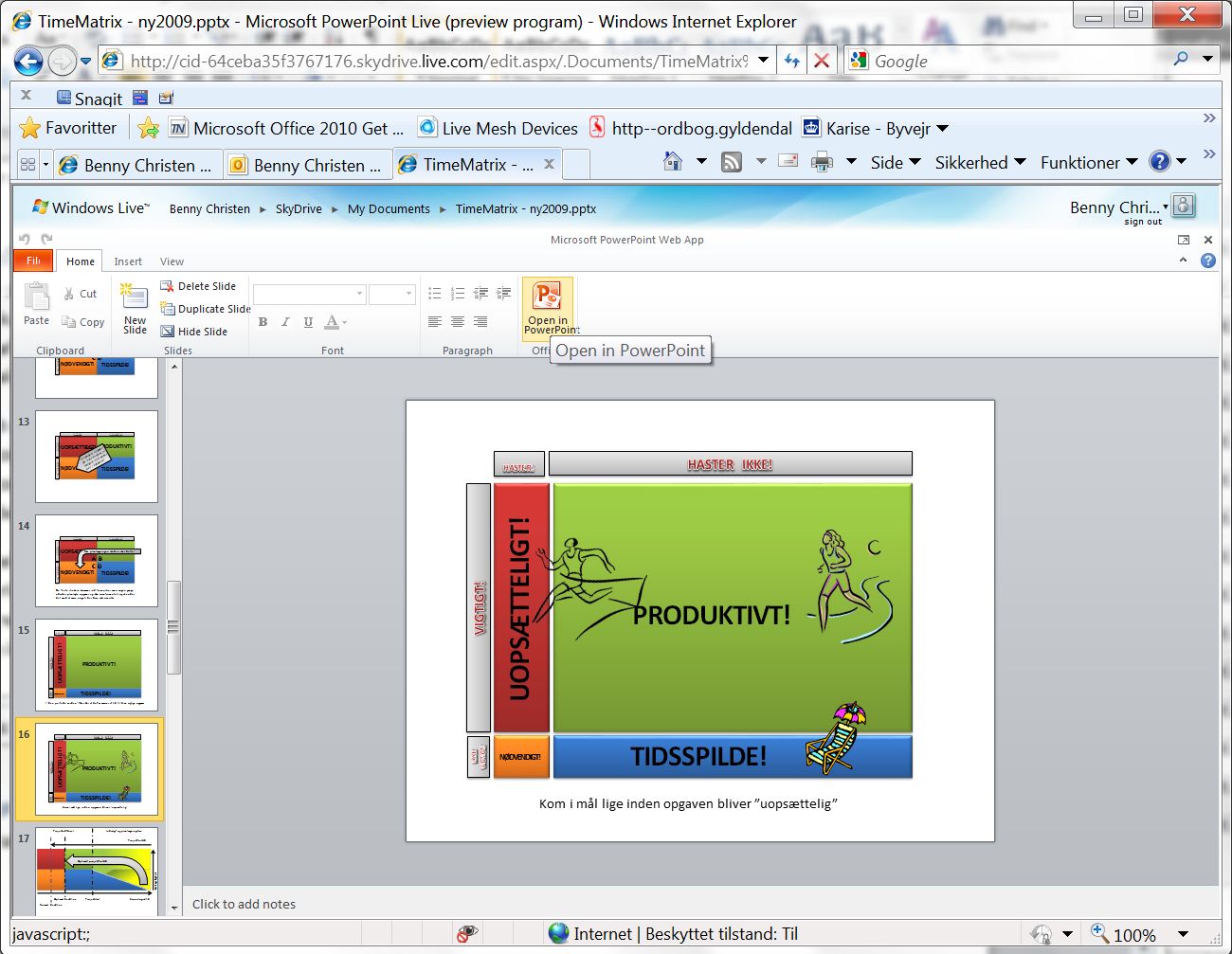Click the sign out link

tap(1142, 222)
